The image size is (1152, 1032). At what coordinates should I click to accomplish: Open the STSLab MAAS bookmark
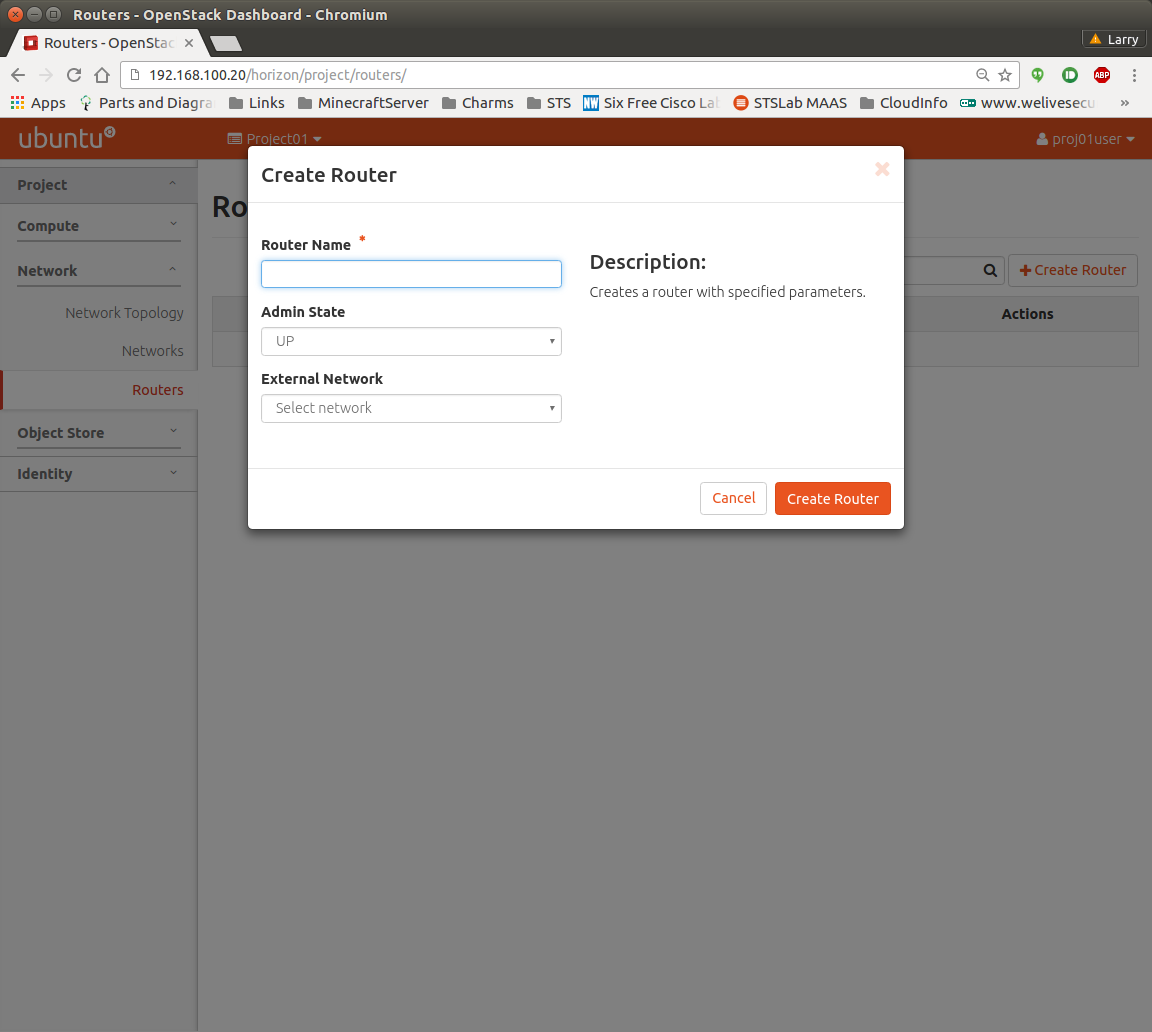coord(790,103)
